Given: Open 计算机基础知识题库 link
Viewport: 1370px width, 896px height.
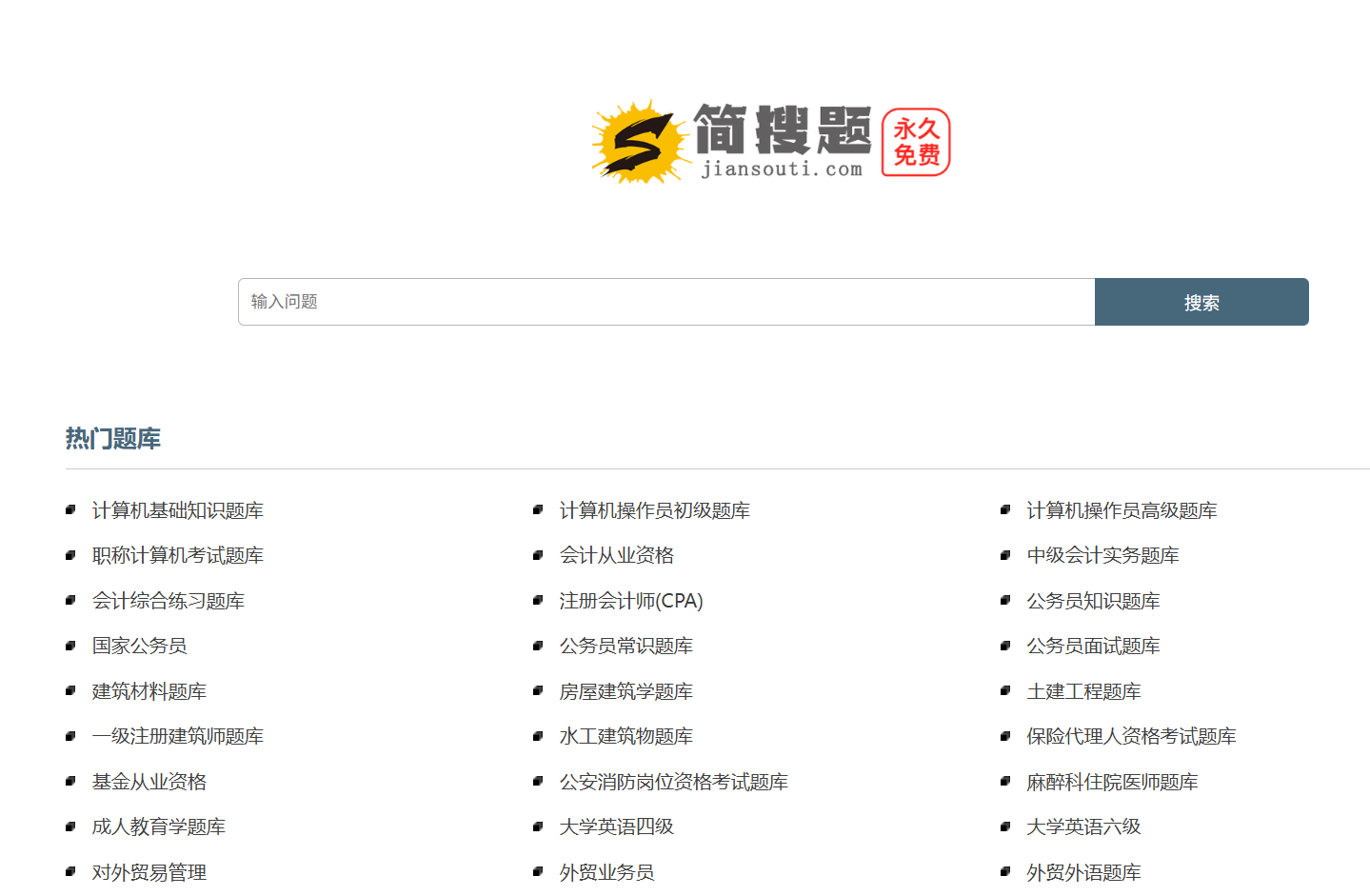Looking at the screenshot, I should point(178,510).
